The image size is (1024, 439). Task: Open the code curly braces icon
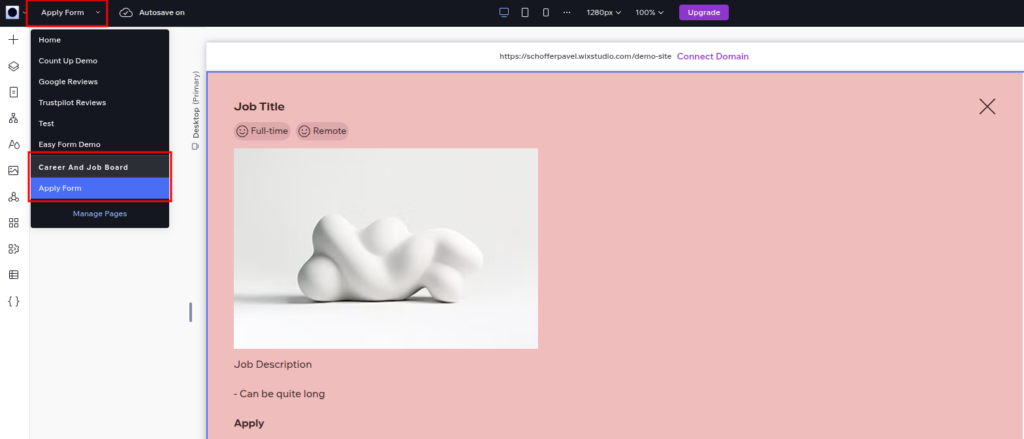tap(13, 300)
